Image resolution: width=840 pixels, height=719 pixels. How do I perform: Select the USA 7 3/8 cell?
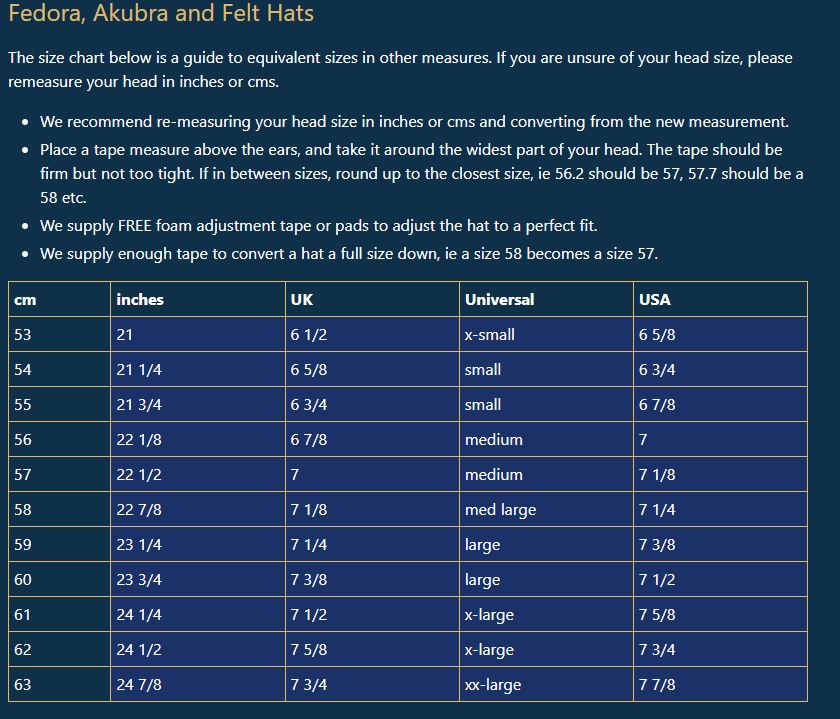point(721,544)
